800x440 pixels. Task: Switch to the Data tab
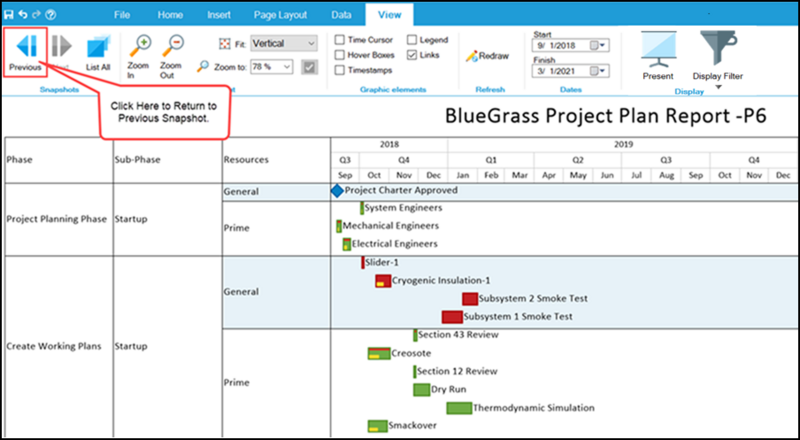[341, 15]
